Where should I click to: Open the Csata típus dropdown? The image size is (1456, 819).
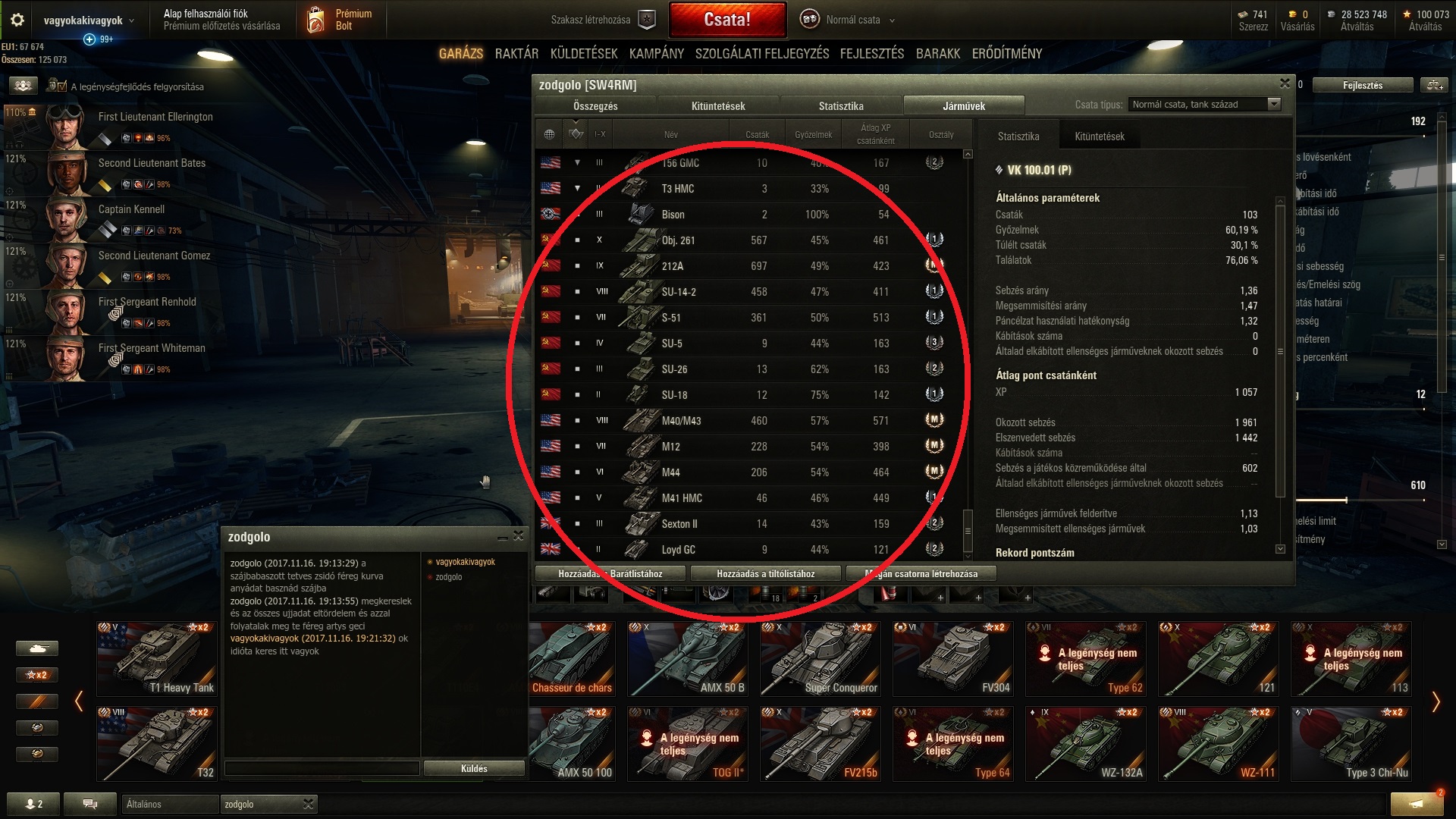[x=1204, y=105]
